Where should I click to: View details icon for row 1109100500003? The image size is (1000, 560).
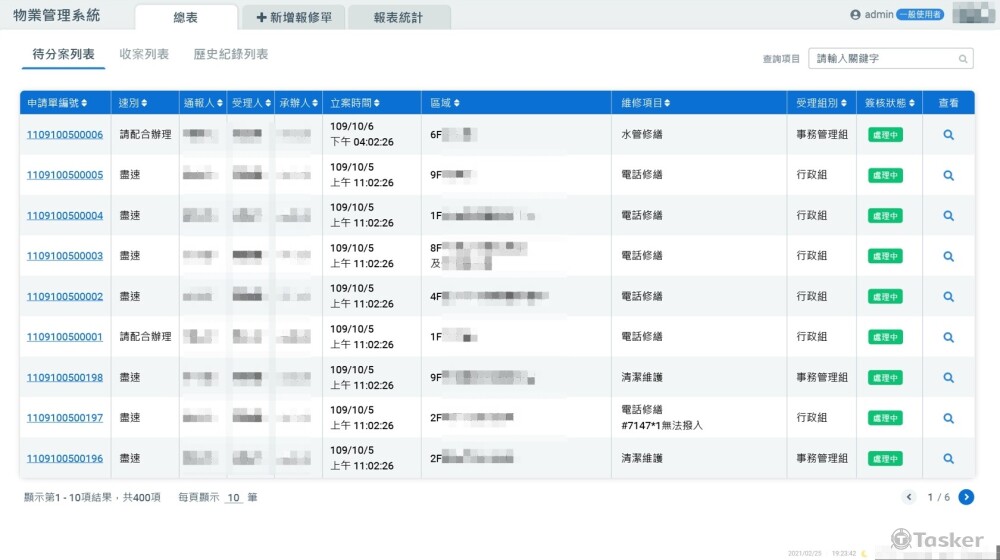pos(948,256)
